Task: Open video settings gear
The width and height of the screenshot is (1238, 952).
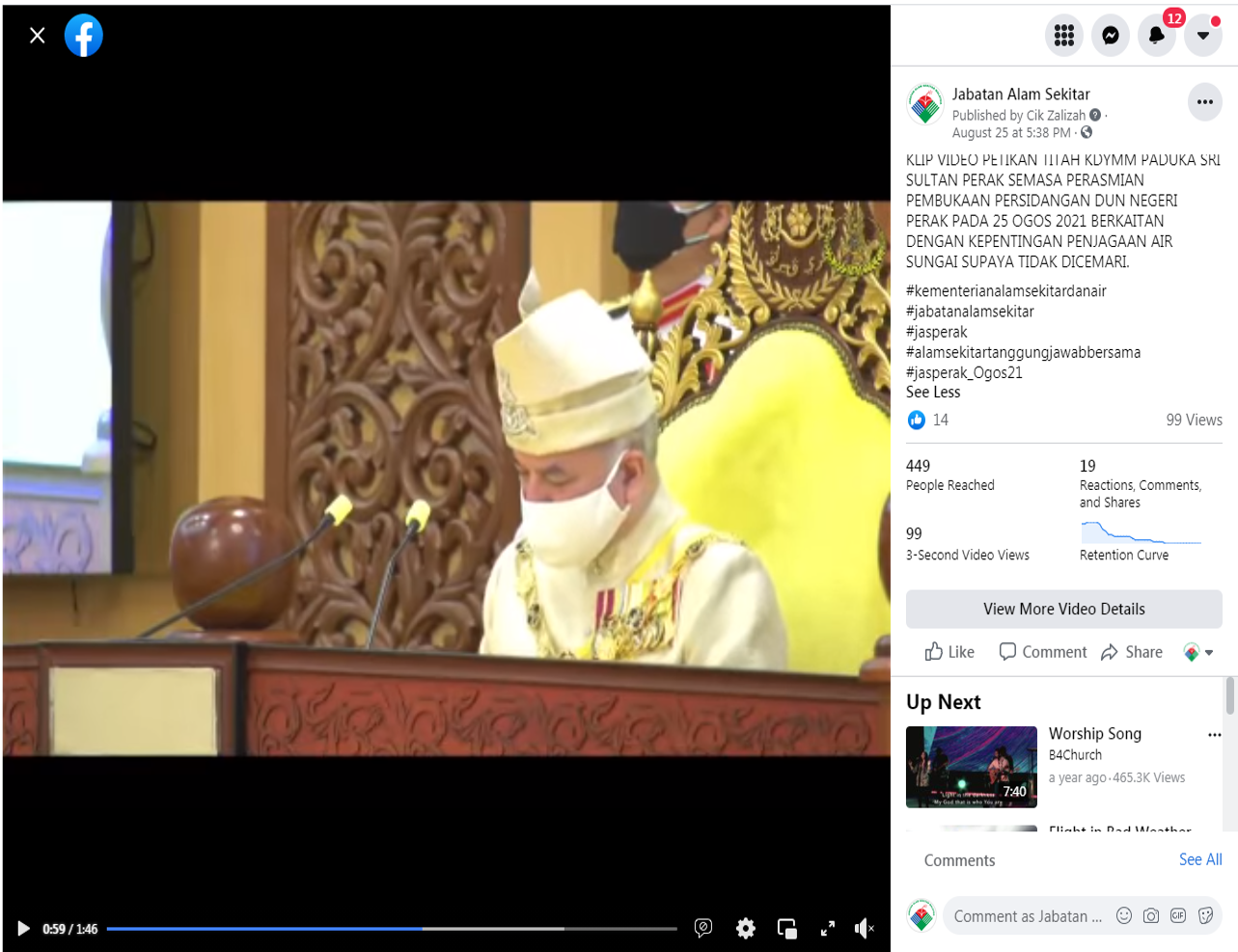Action: [x=746, y=928]
